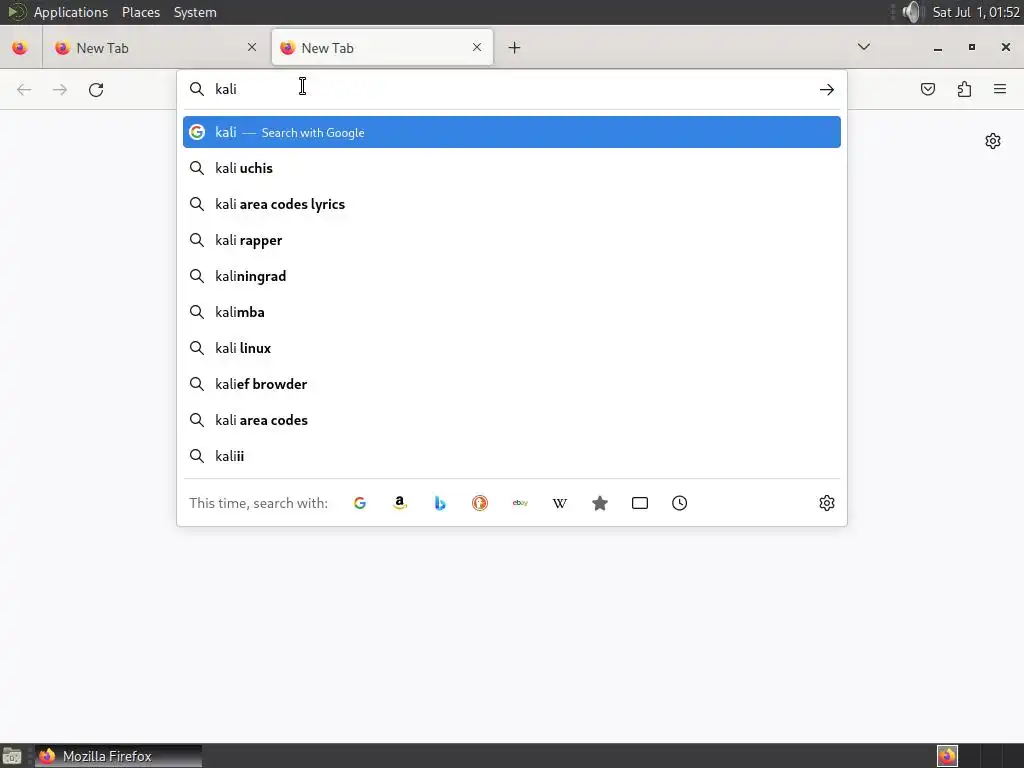The height and width of the screenshot is (768, 1024).
Task: Search with the Amazon one-off icon
Action: [x=400, y=503]
